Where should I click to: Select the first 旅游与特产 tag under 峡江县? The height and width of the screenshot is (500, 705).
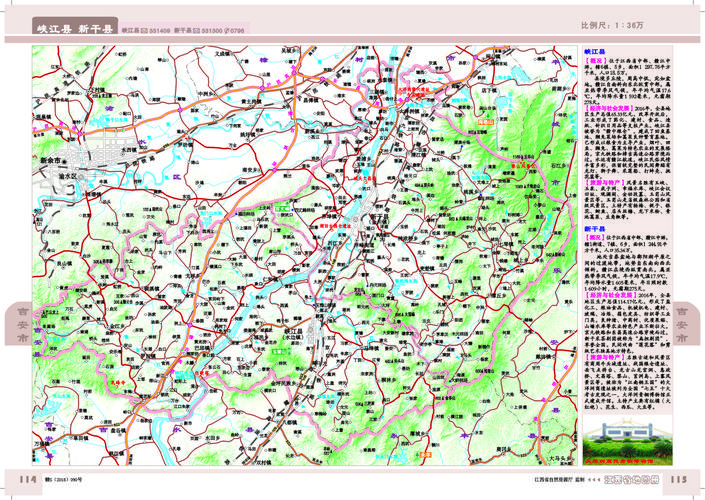pos(604,183)
